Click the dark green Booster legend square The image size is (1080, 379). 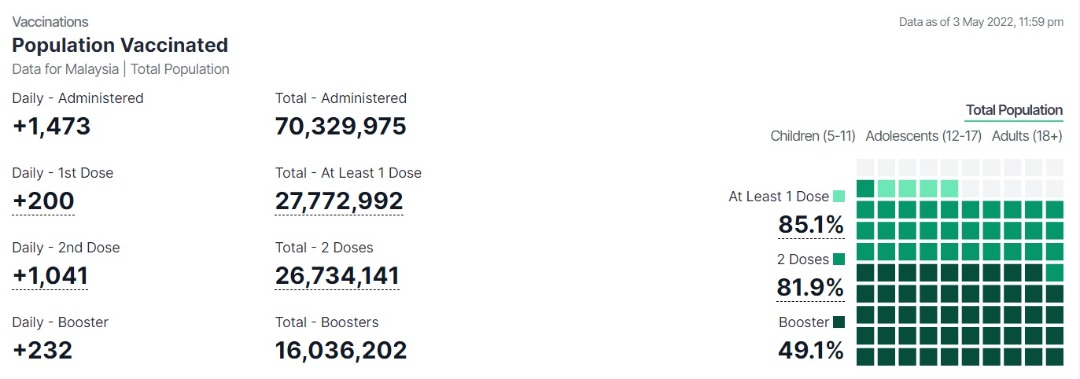click(x=839, y=322)
